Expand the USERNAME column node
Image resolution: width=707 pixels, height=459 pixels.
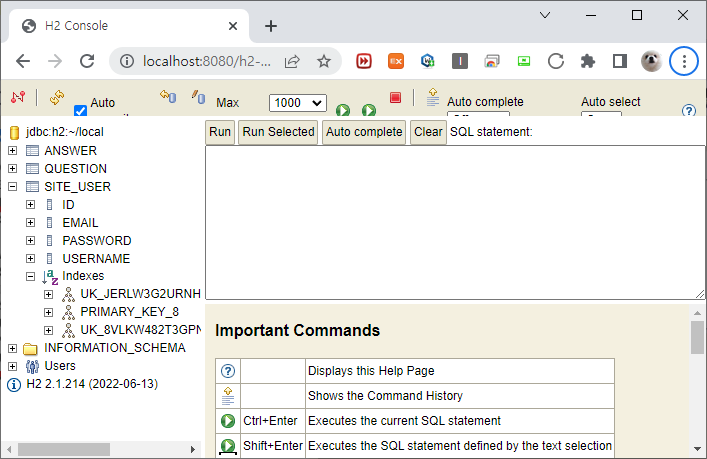pyautogui.click(x=30, y=259)
